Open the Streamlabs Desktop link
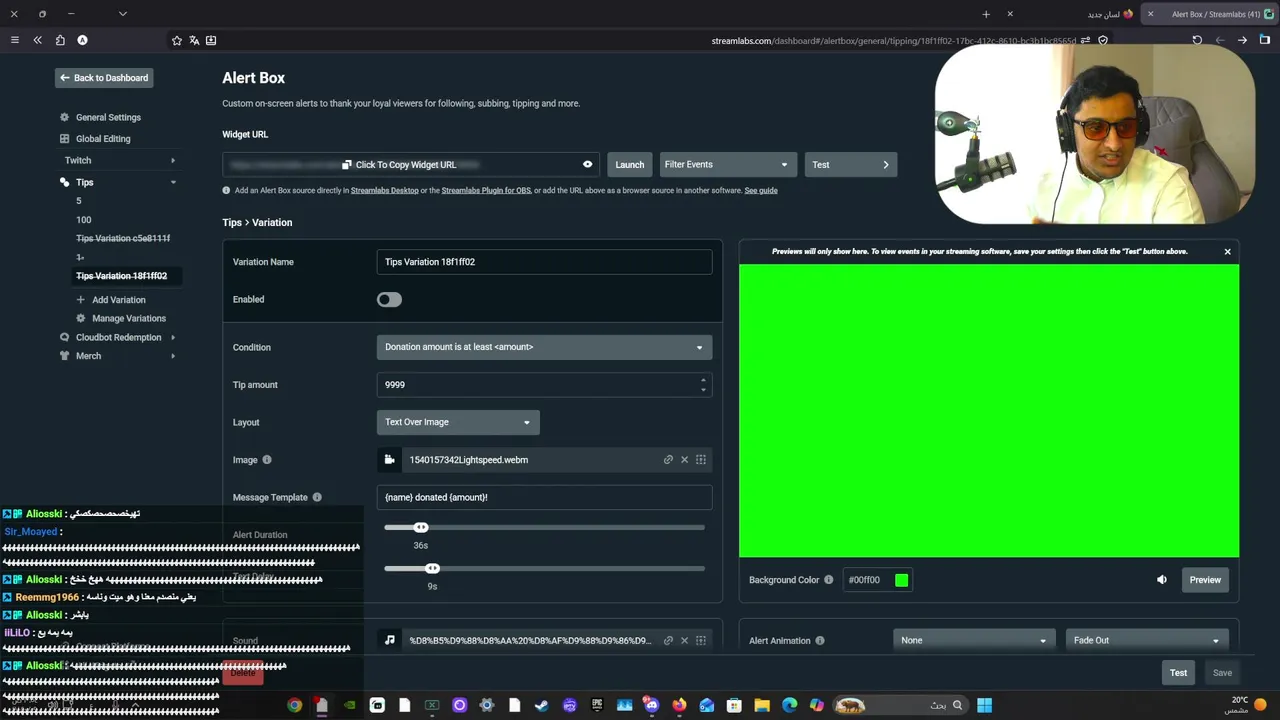Screen dimensions: 1280x720 [x=385, y=190]
